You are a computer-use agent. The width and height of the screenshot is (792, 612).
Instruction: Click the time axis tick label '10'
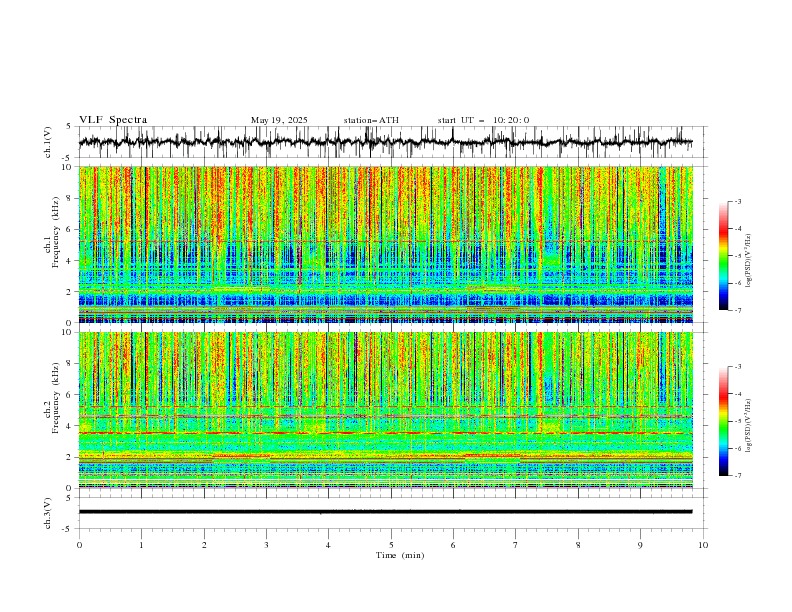[703, 545]
